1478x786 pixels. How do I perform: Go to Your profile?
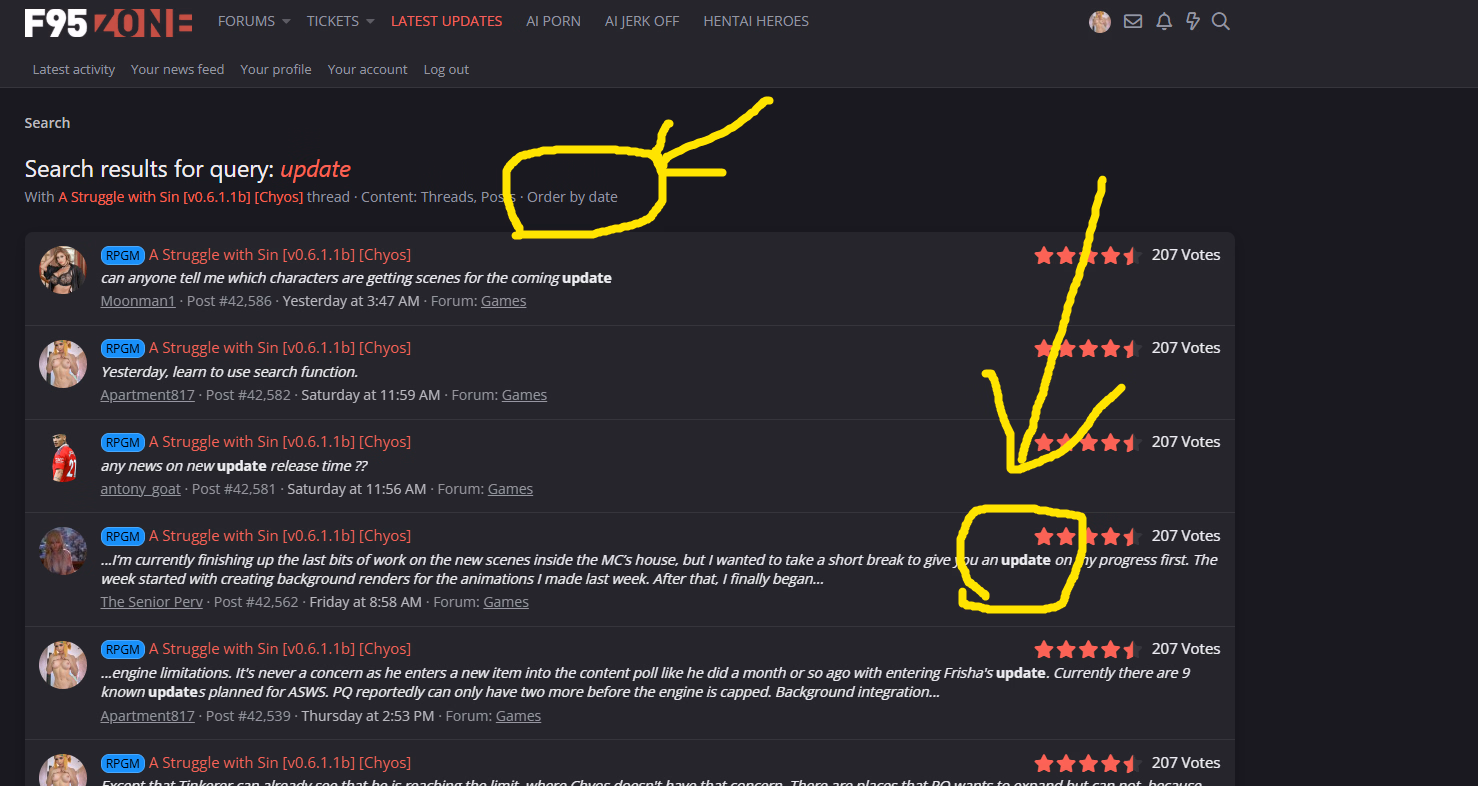(276, 69)
